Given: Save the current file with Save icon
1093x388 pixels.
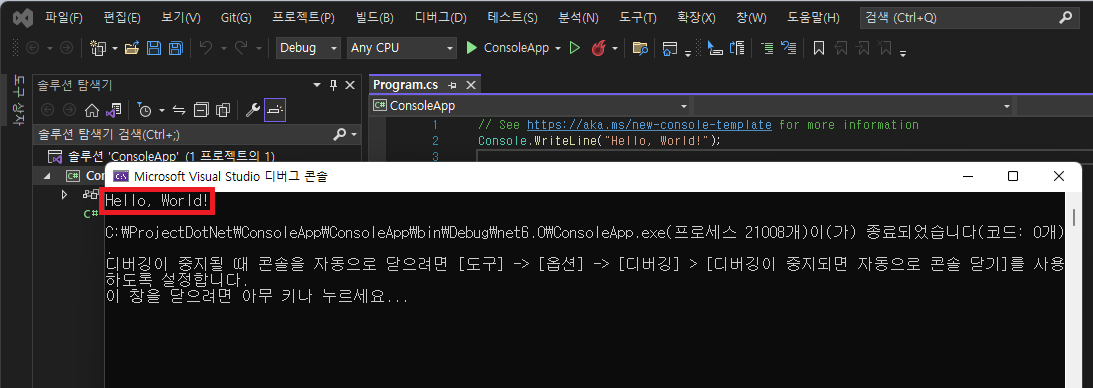Looking at the screenshot, I should click(155, 48).
